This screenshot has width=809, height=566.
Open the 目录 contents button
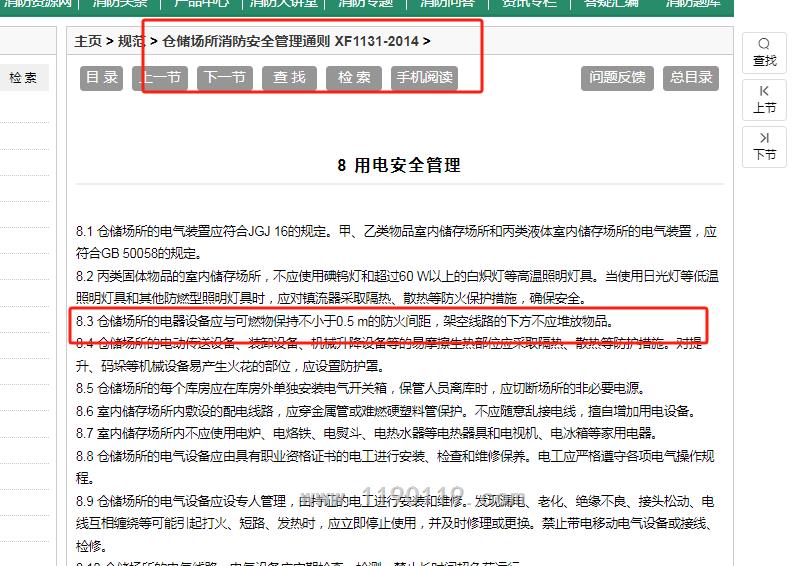point(102,78)
